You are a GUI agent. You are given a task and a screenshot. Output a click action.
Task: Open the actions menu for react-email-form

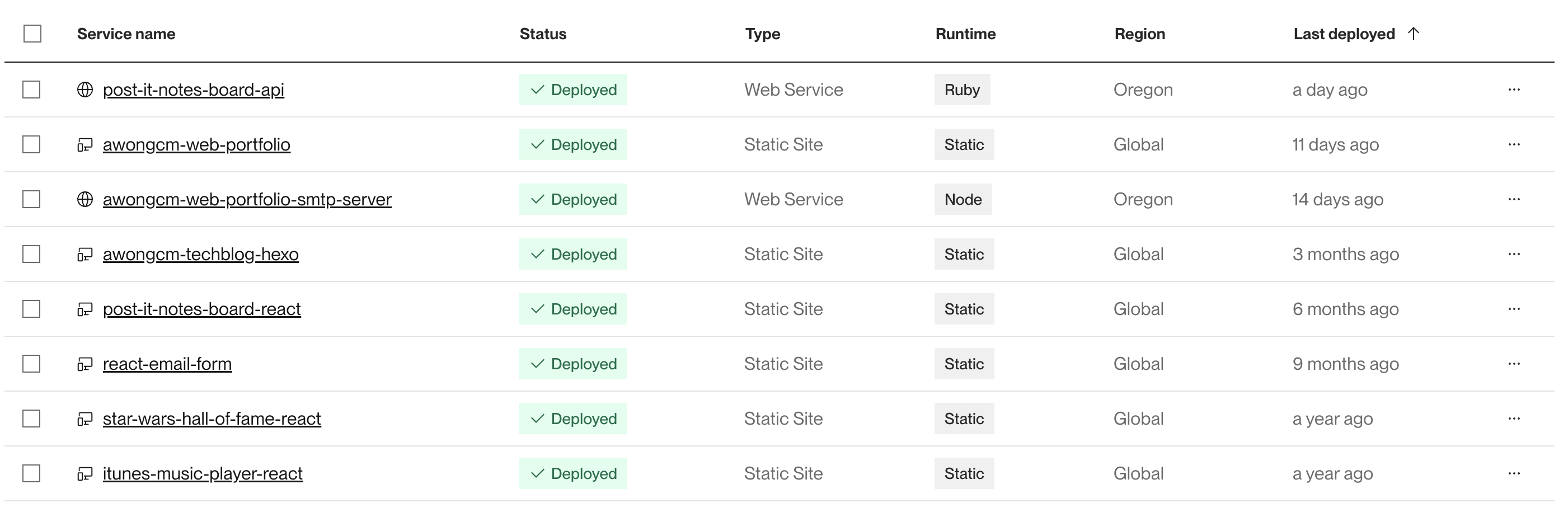pyautogui.click(x=1514, y=364)
